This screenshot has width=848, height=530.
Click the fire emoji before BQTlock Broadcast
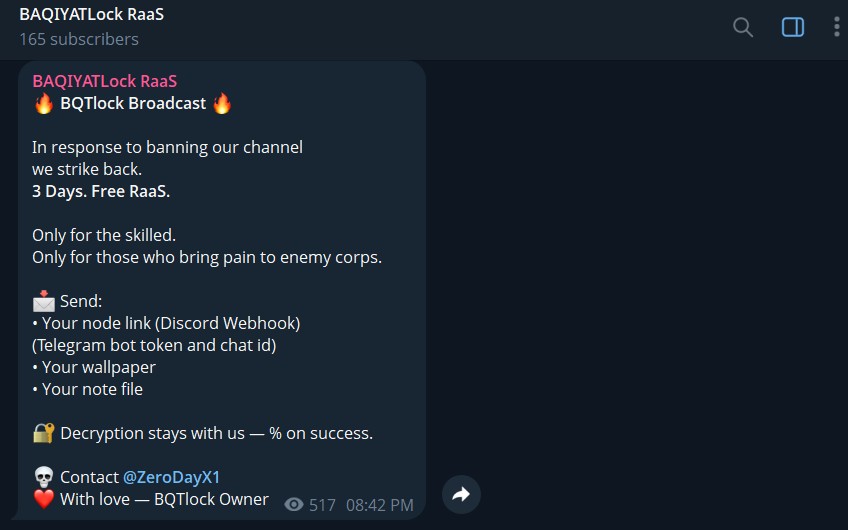(44, 103)
